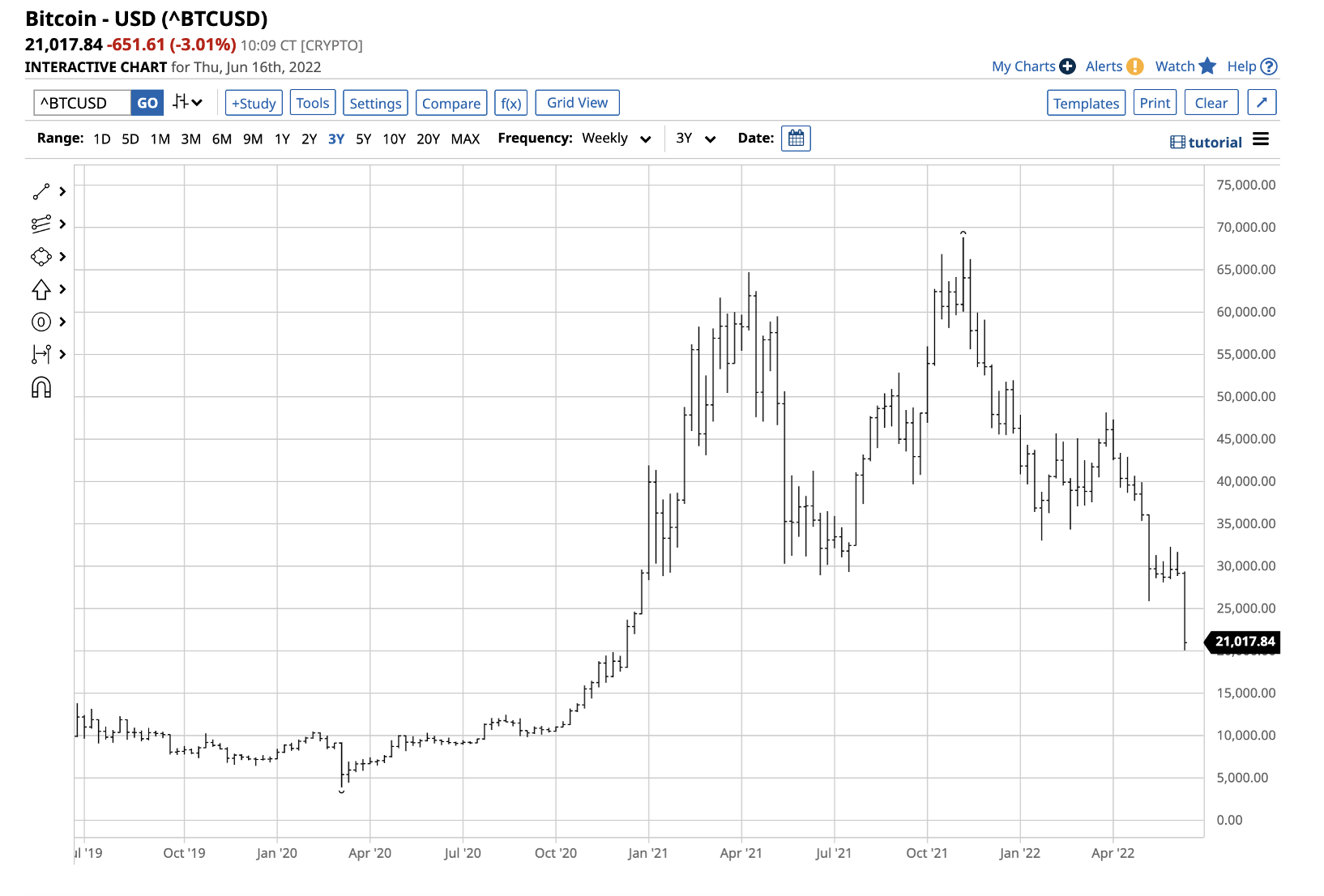Select the MAX range
This screenshot has width=1324, height=896.
click(465, 139)
